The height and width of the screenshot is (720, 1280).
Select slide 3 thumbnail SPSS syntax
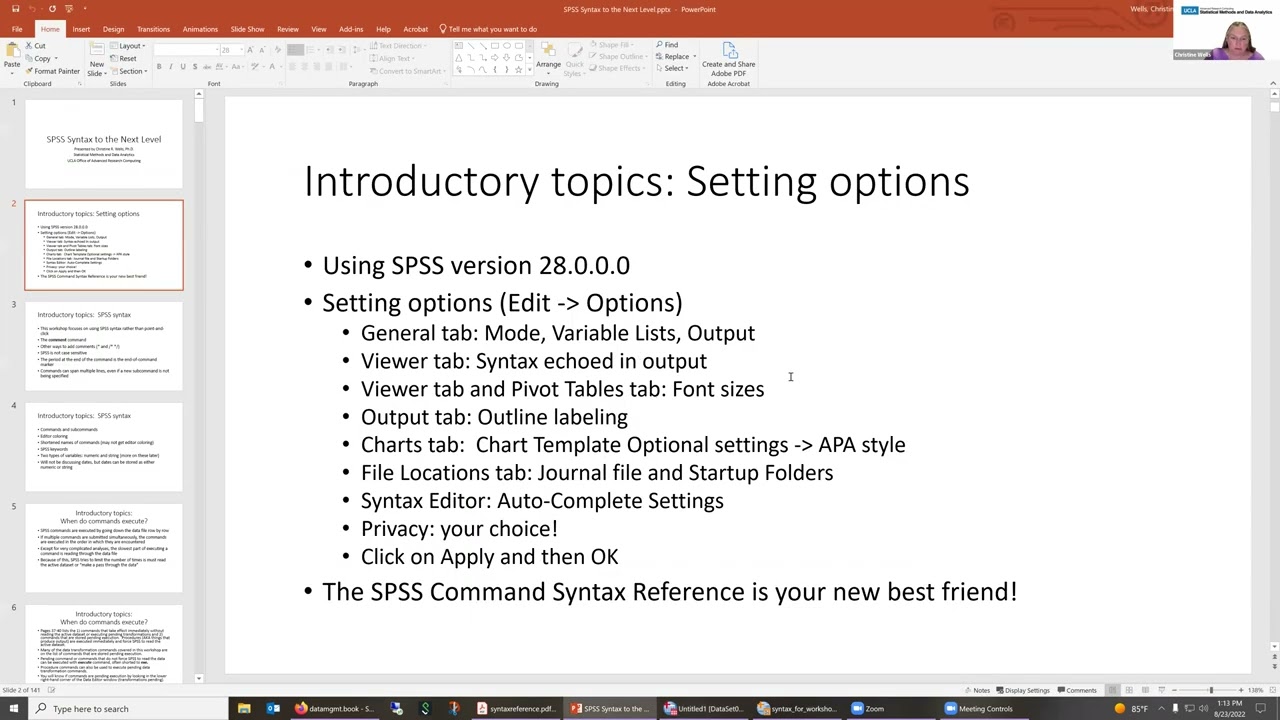[104, 346]
